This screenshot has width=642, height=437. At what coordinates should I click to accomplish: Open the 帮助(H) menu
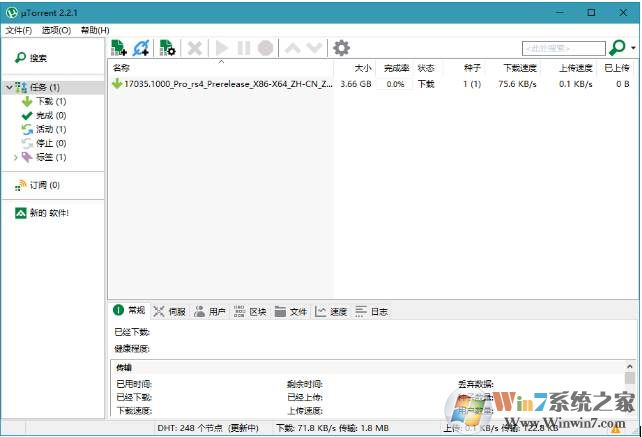pyautogui.click(x=95, y=30)
